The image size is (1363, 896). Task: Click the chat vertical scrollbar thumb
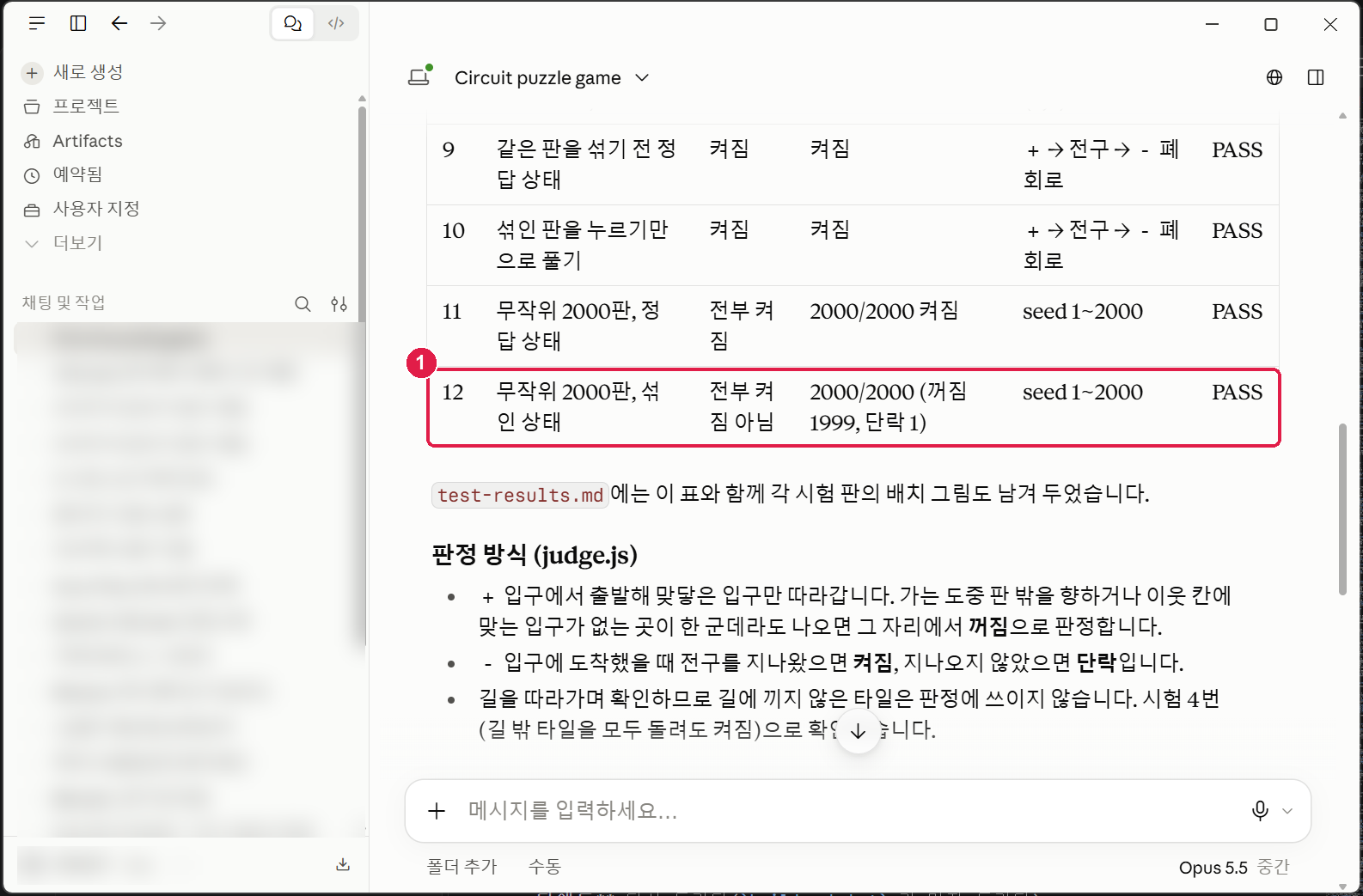point(1342,509)
